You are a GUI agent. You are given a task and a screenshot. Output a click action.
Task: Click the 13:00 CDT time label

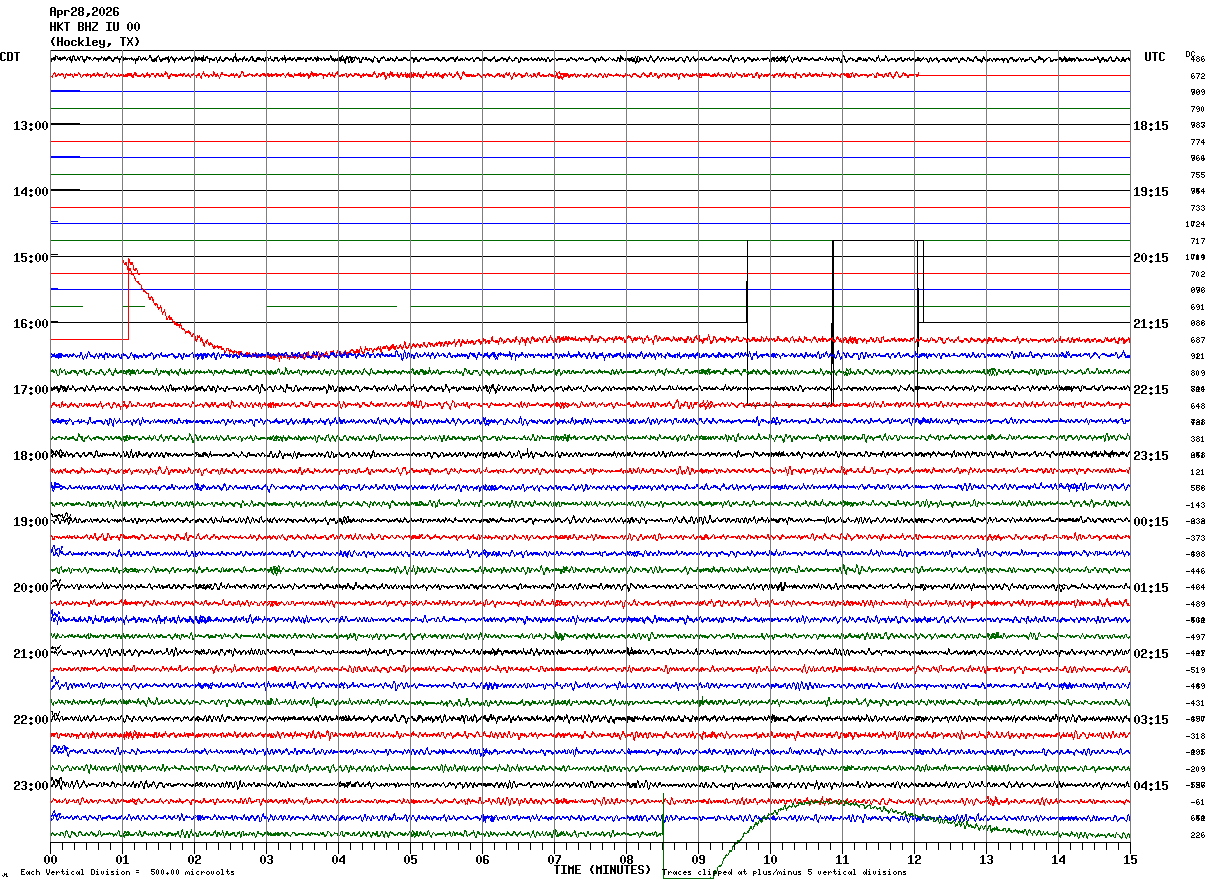pos(30,126)
